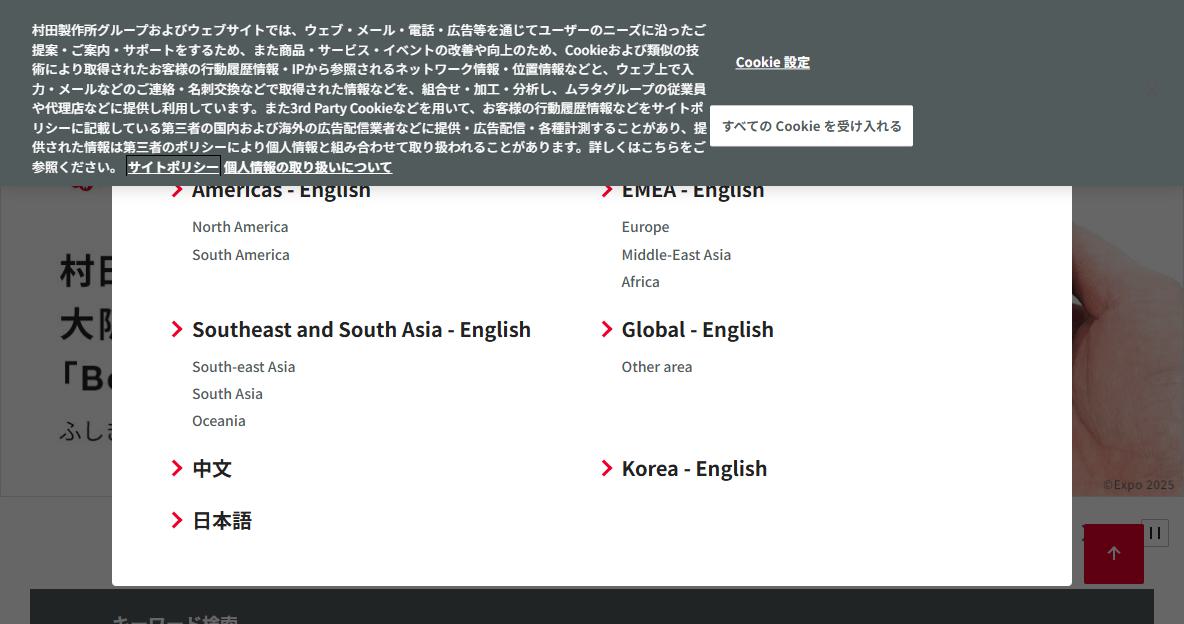Click the Other area text
This screenshot has width=1184, height=624.
pyautogui.click(x=656, y=366)
